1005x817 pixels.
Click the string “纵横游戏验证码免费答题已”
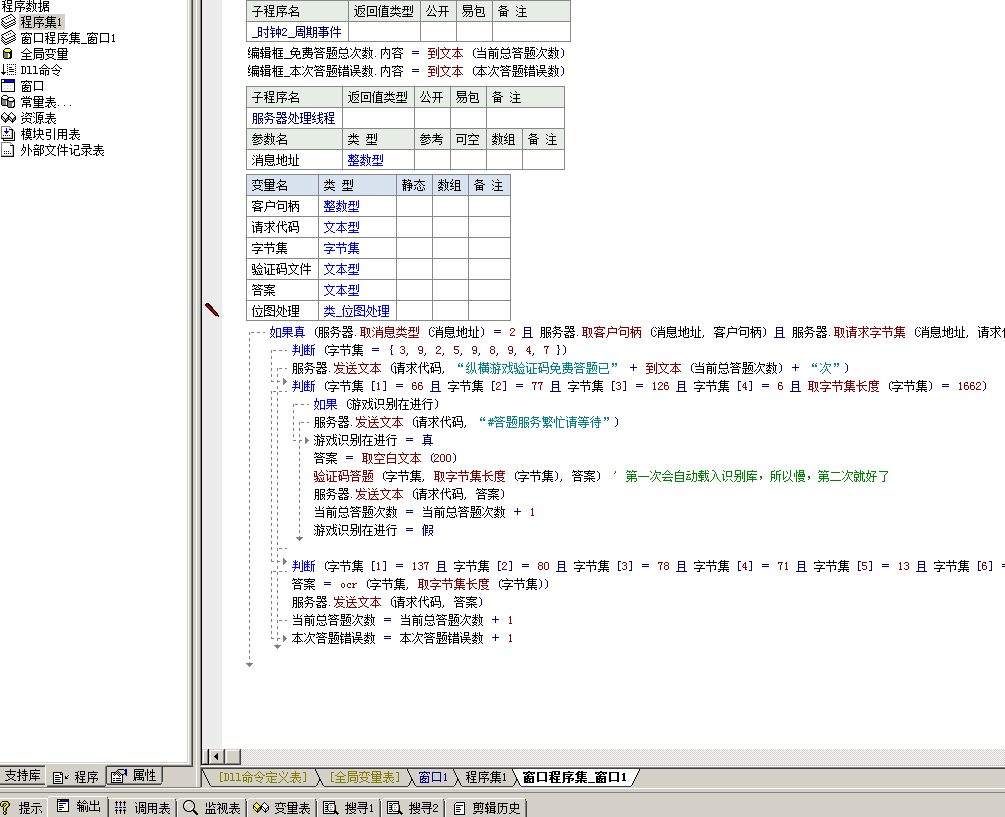tap(537, 368)
